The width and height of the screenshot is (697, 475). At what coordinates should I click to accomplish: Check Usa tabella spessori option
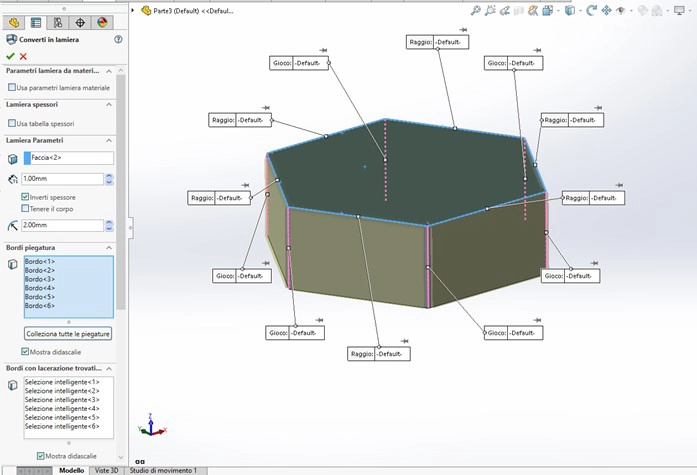(12, 123)
